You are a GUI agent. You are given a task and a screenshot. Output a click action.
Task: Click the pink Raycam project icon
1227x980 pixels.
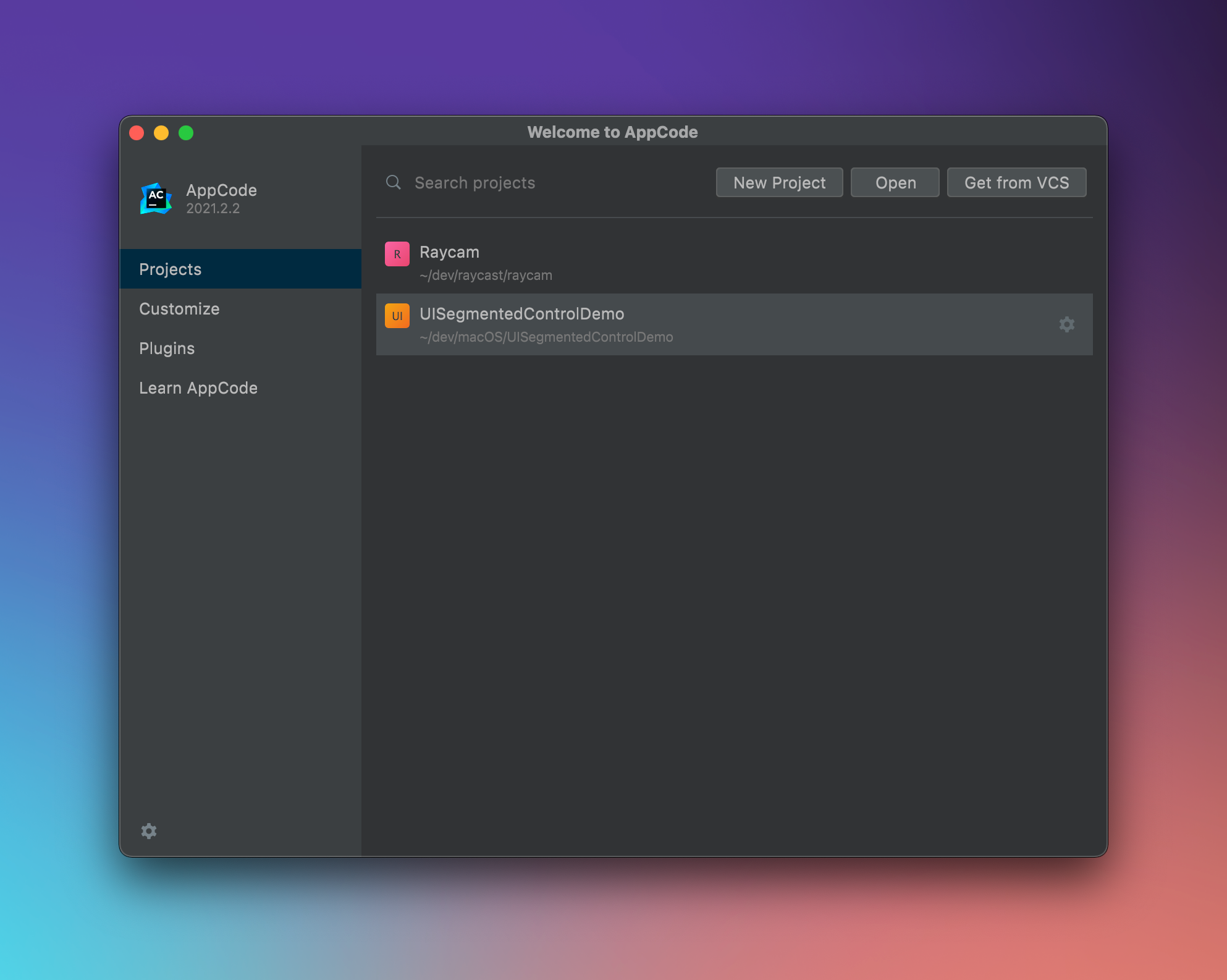tap(397, 254)
